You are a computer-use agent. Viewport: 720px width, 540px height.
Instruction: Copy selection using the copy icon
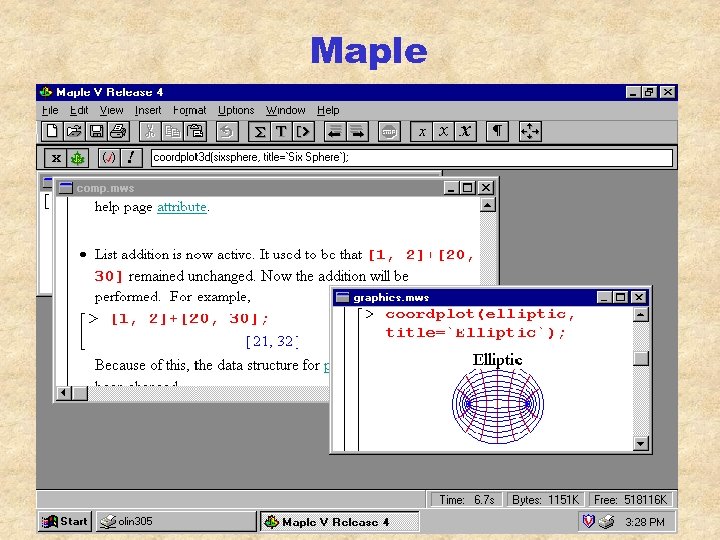(x=172, y=131)
